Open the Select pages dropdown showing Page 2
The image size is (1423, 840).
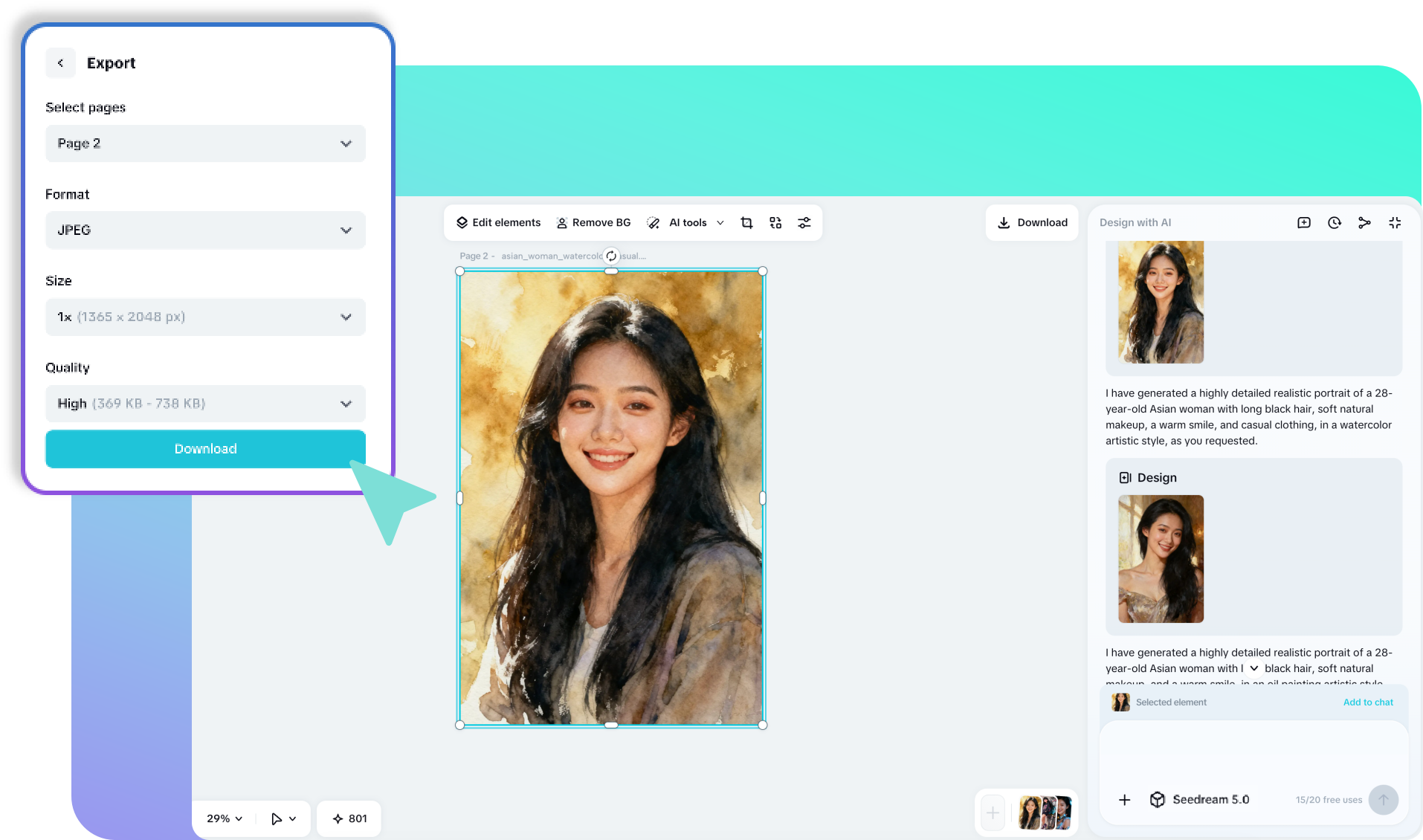click(204, 143)
